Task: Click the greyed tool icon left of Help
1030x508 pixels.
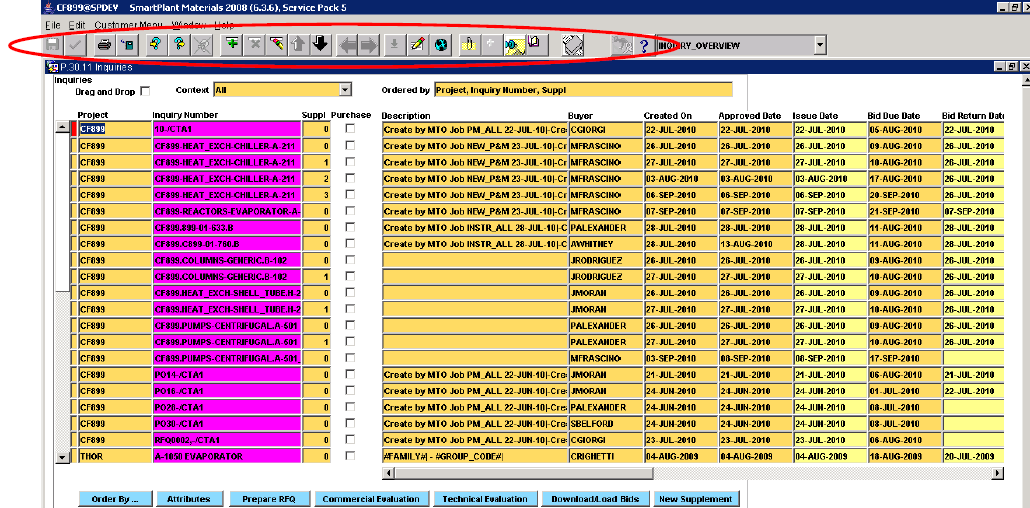Action: coord(621,45)
